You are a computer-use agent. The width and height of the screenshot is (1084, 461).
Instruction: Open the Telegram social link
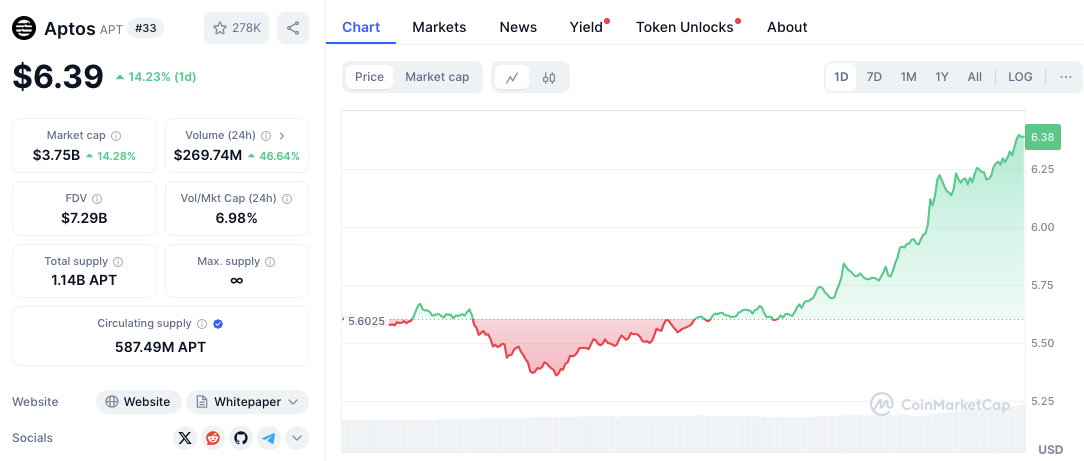[269, 438]
